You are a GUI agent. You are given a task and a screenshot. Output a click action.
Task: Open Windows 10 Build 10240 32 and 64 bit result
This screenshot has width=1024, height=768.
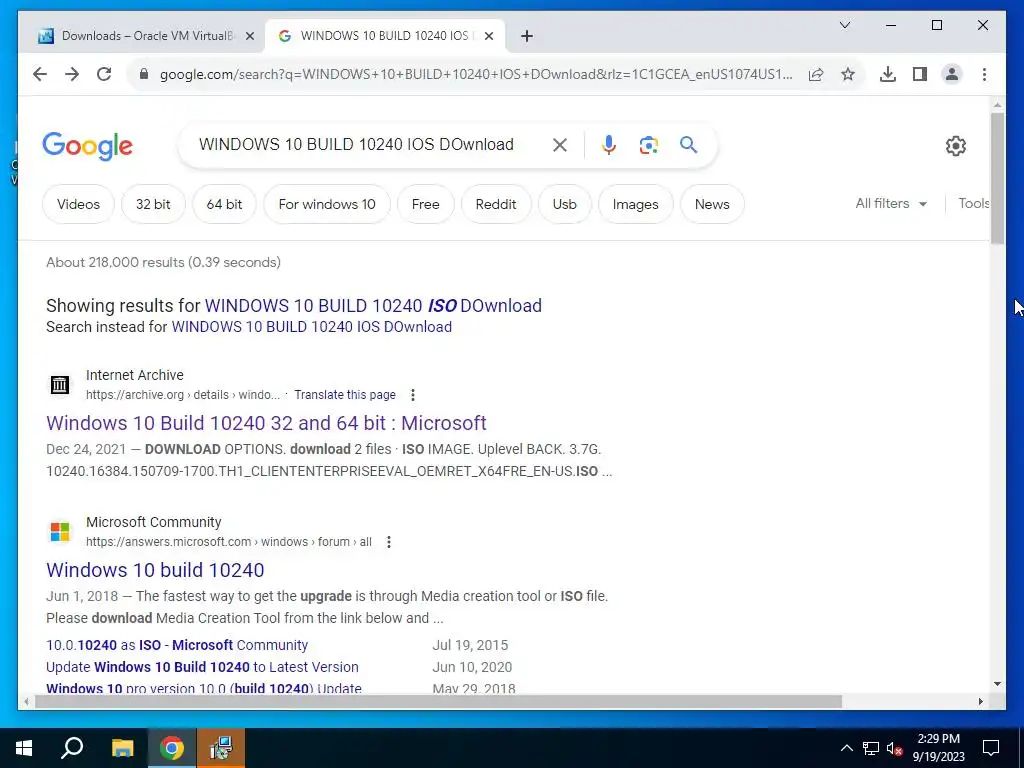266,423
